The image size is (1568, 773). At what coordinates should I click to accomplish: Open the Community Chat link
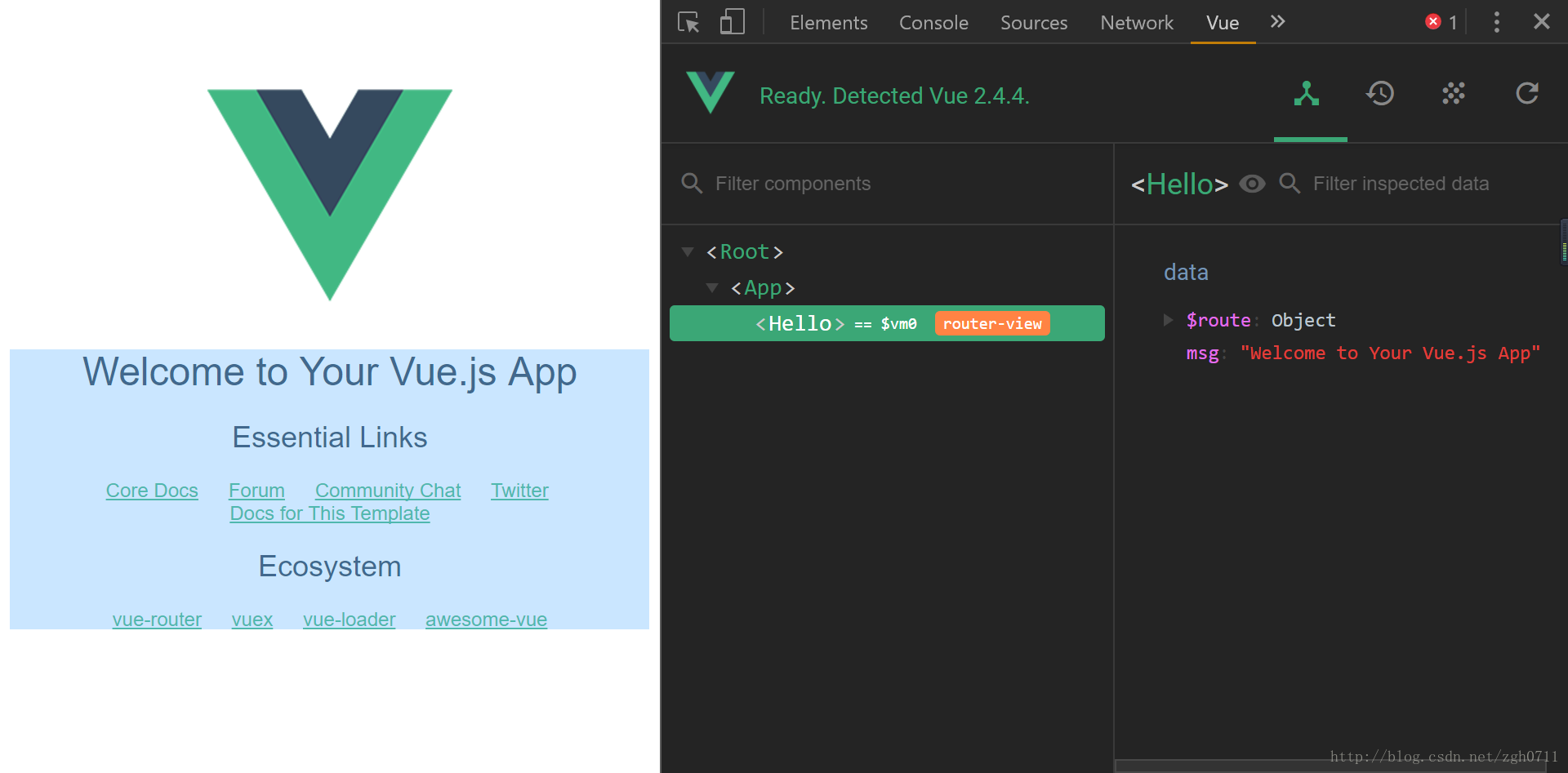388,491
